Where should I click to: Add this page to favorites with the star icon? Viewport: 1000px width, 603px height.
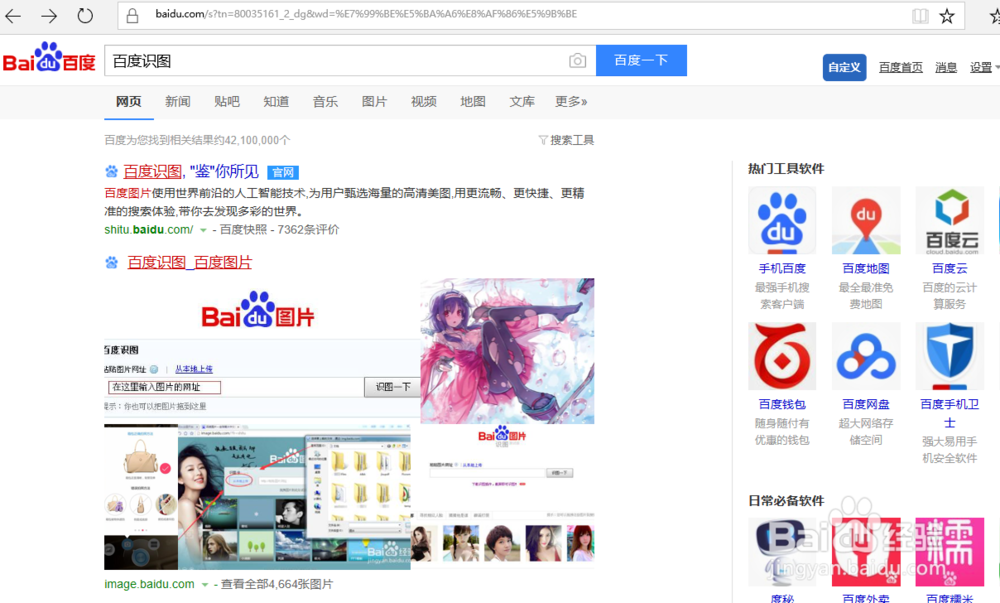pyautogui.click(x=947, y=16)
